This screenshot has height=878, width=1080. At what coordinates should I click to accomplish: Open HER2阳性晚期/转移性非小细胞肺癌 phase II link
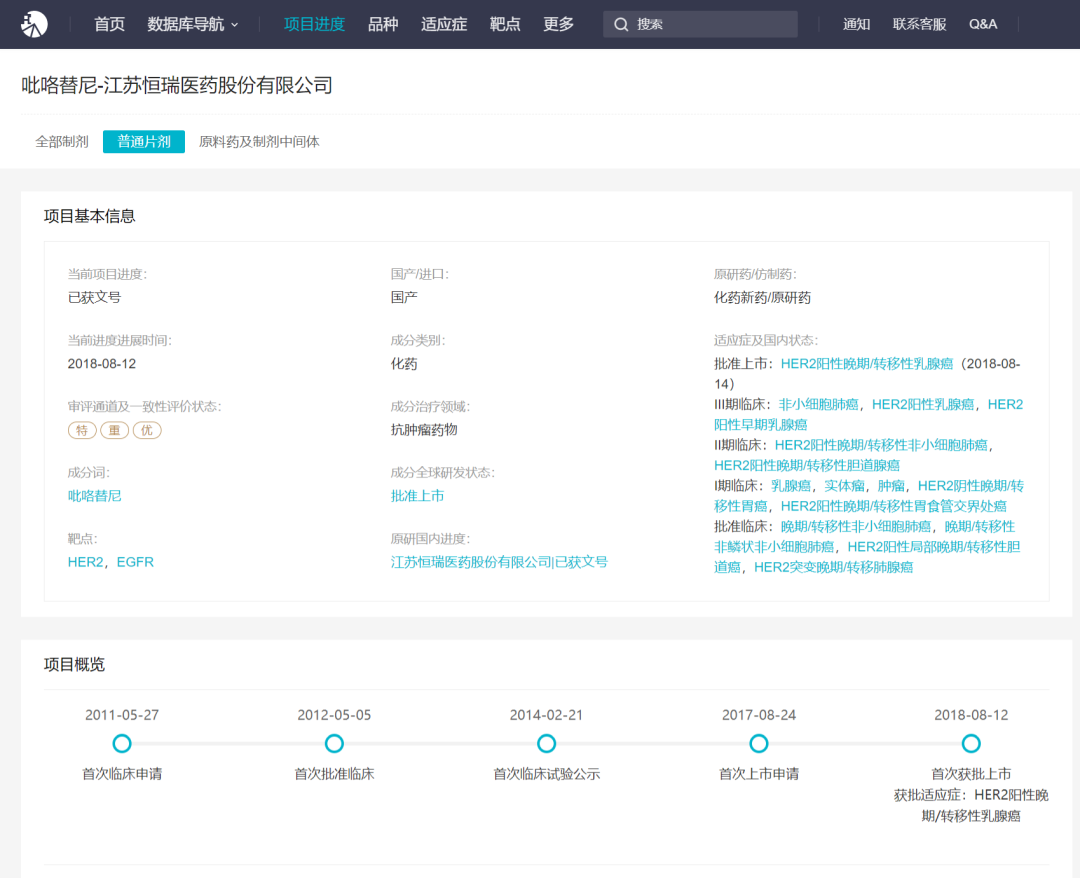pos(881,445)
